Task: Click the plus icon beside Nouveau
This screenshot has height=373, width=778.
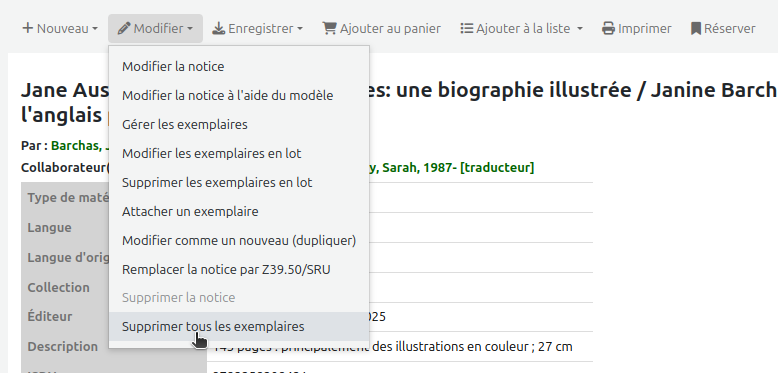Action: [x=27, y=28]
